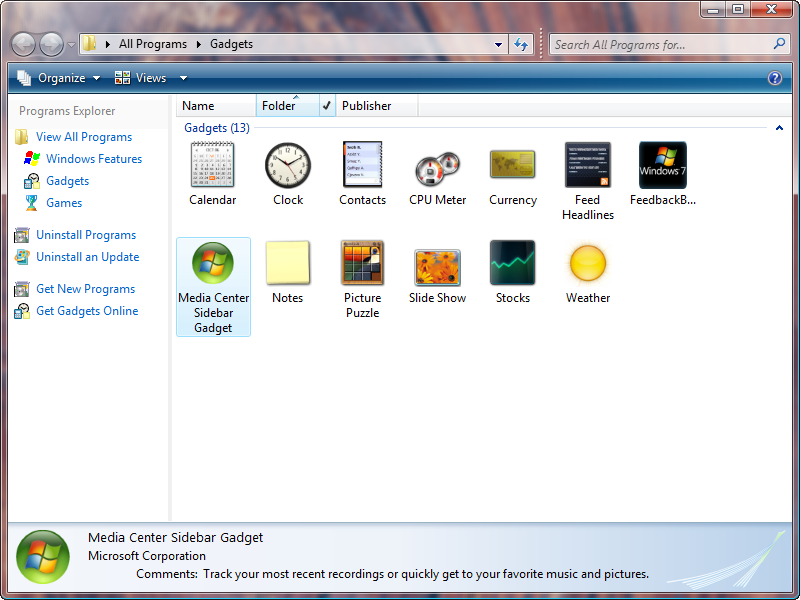The width and height of the screenshot is (800, 600).
Task: Select the Currency gadget icon
Action: [512, 164]
